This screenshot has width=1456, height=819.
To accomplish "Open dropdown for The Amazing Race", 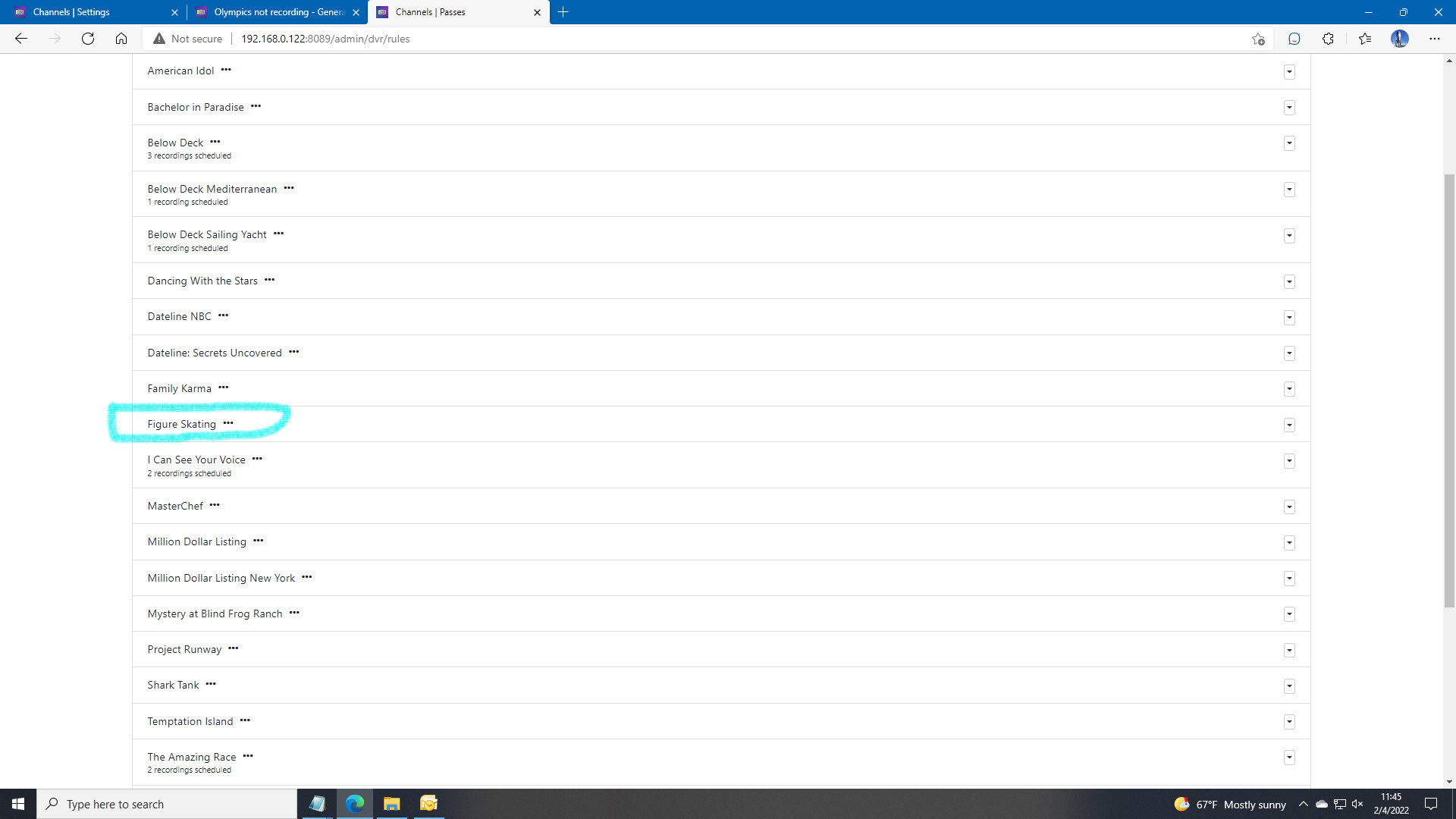I will [1289, 758].
